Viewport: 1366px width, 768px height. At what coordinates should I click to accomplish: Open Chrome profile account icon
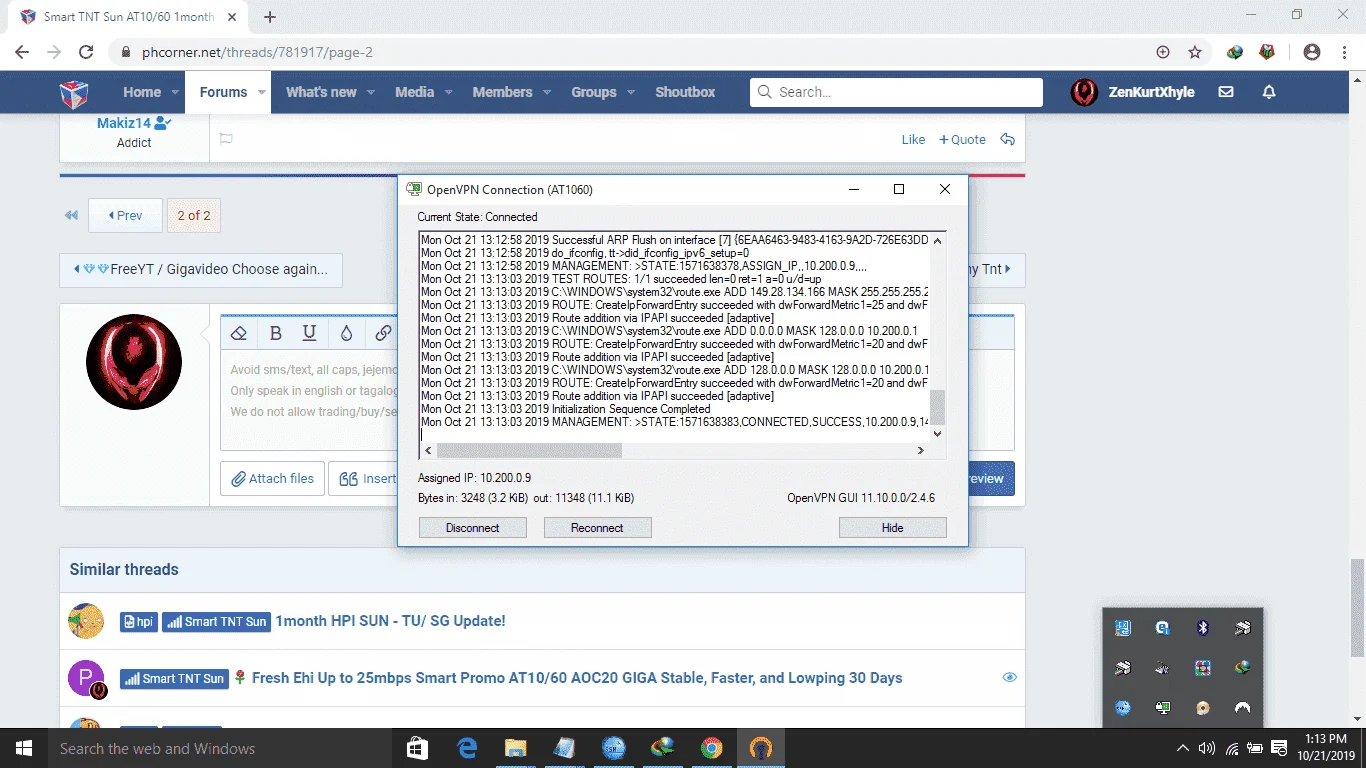pos(1312,52)
